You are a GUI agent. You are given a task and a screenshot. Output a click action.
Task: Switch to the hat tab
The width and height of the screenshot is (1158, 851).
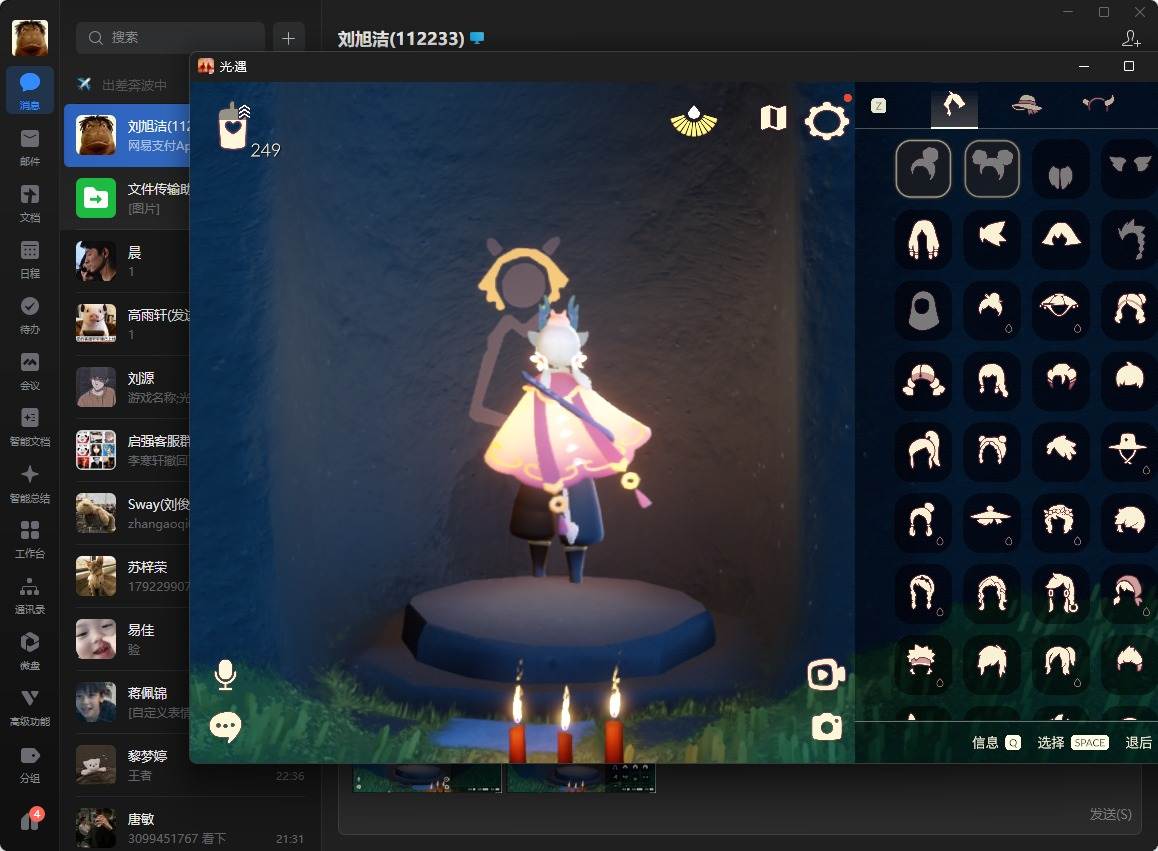[1027, 104]
